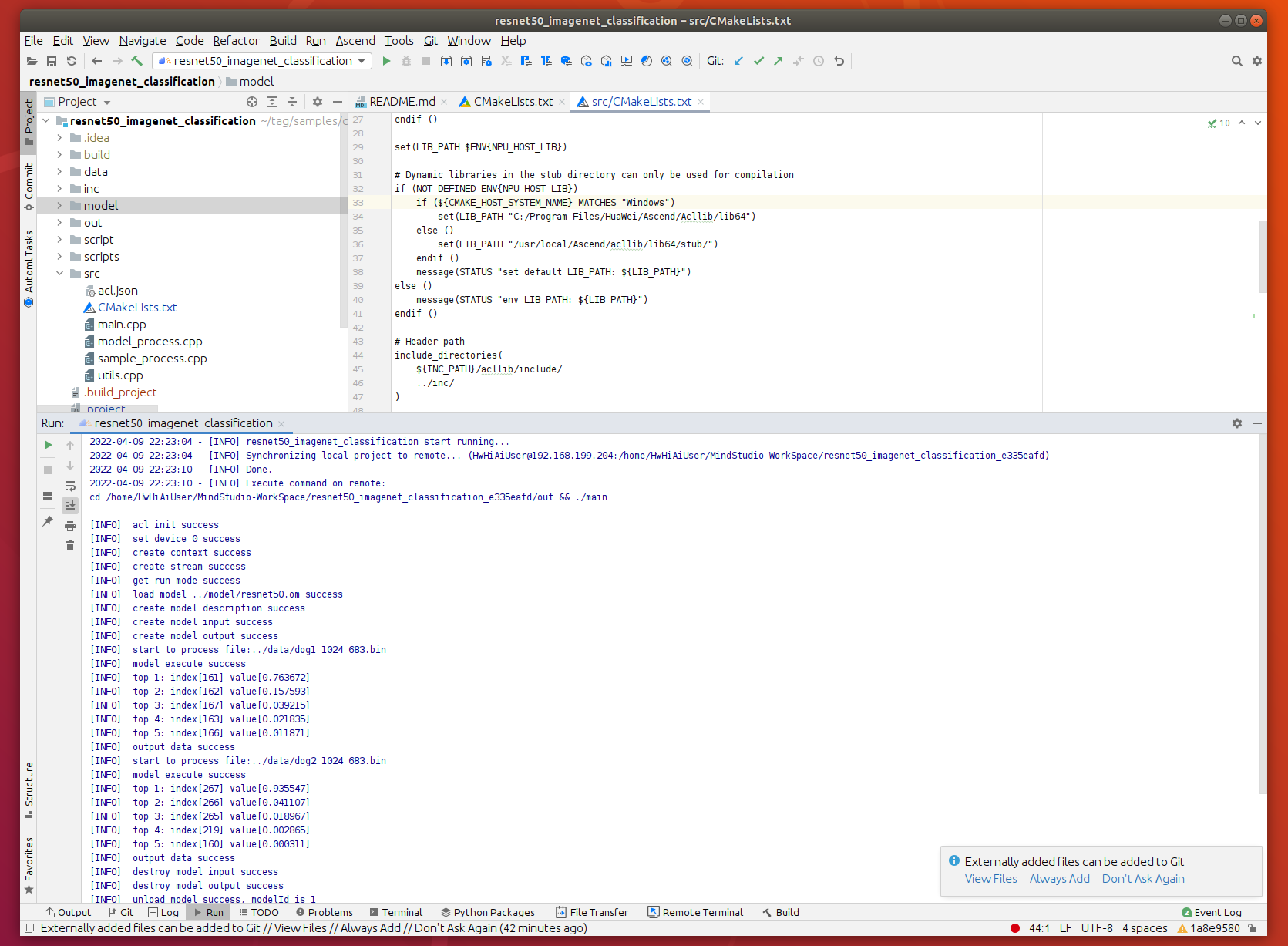Clear run console with trash icon

(70, 546)
